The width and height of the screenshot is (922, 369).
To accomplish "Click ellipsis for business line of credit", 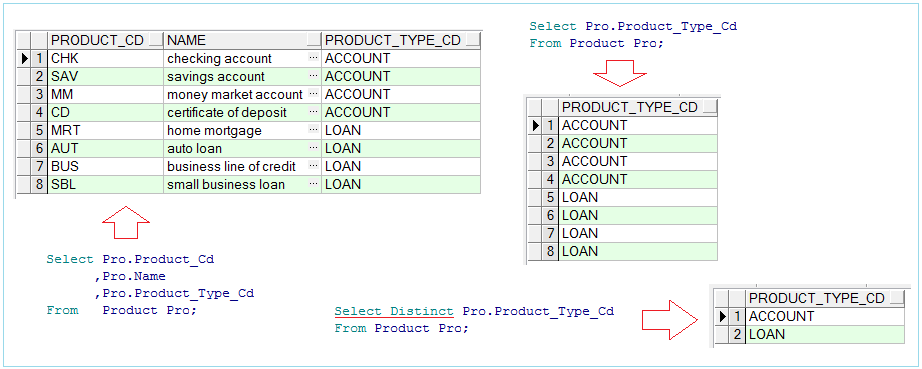I will click(313, 166).
